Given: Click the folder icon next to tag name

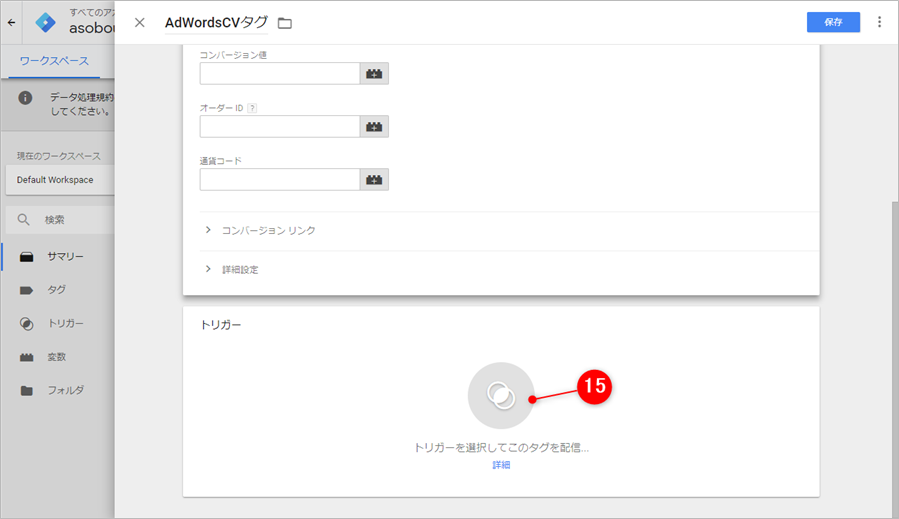Looking at the screenshot, I should 284,23.
